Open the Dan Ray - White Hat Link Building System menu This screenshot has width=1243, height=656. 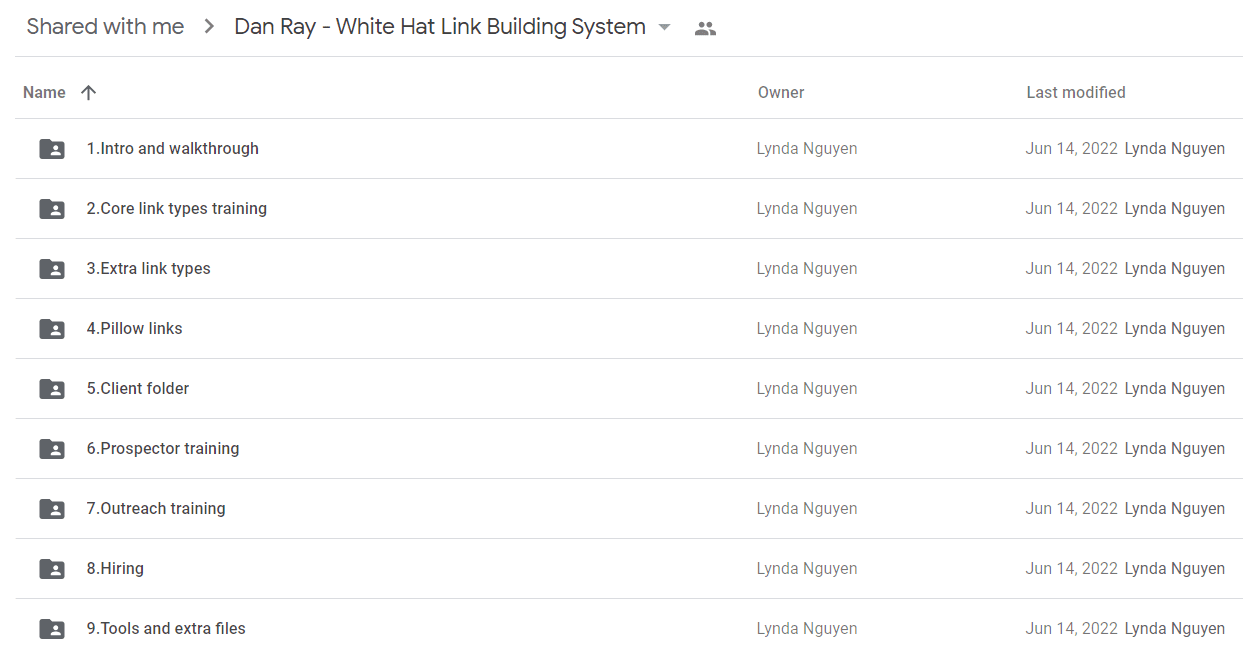[x=440, y=27]
